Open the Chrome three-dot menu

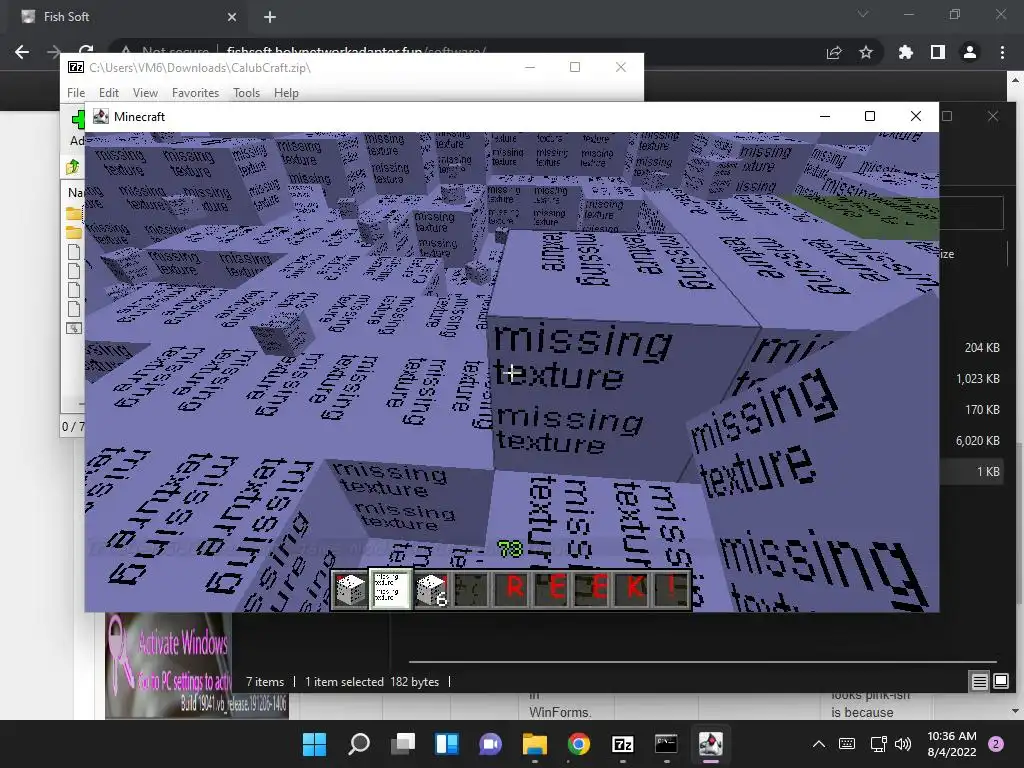[1002, 52]
